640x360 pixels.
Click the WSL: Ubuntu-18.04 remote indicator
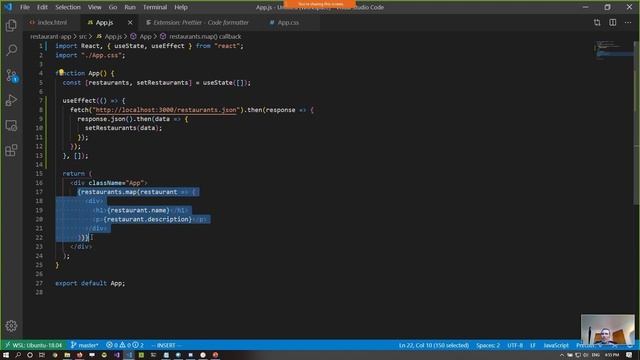[x=33, y=345]
